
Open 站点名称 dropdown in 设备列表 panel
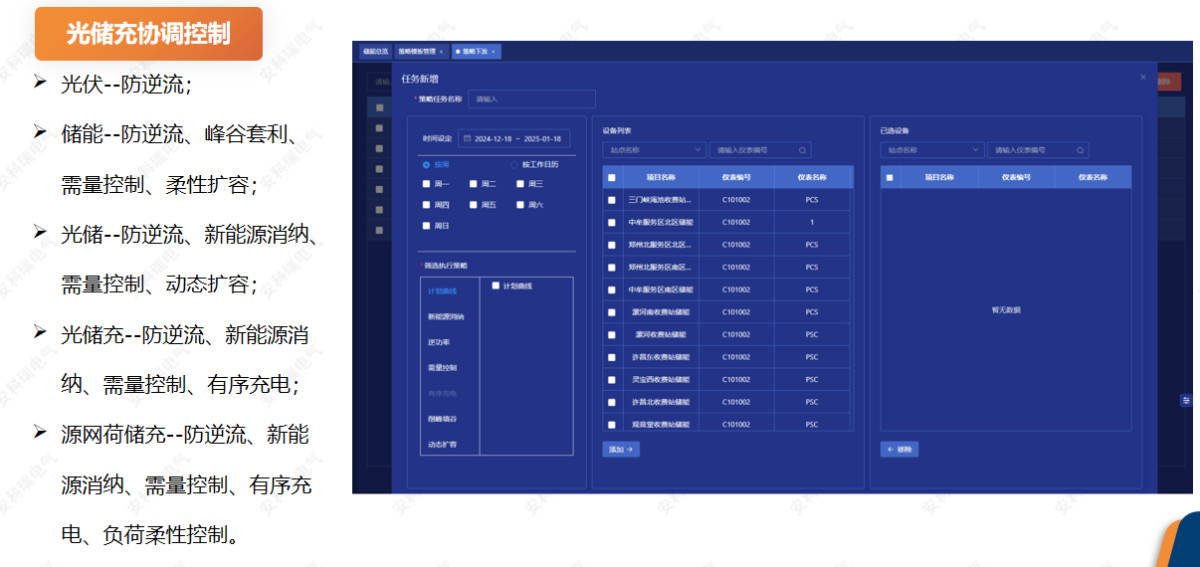[x=655, y=150]
